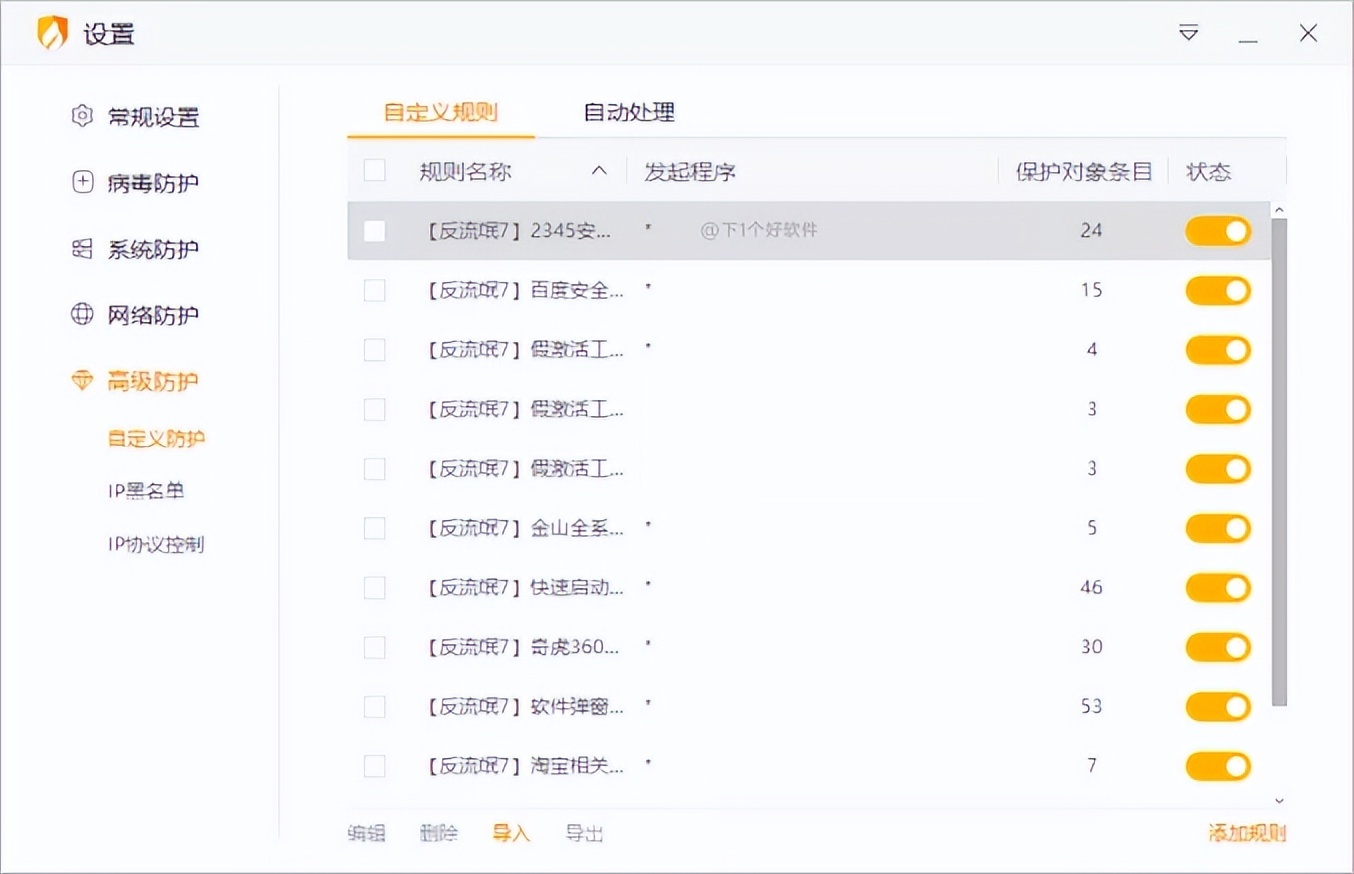The width and height of the screenshot is (1354, 874).
Task: Disable the 2345 security rule toggle
Action: click(1218, 231)
